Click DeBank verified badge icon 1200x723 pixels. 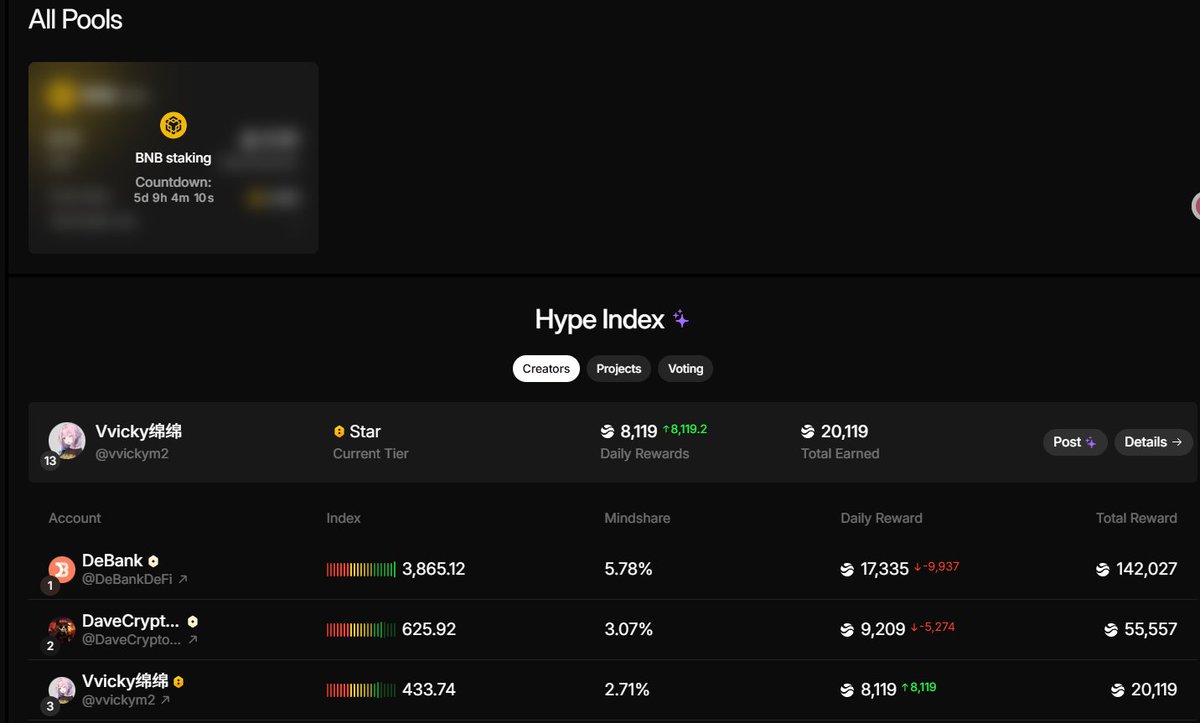pyautogui.click(x=153, y=561)
